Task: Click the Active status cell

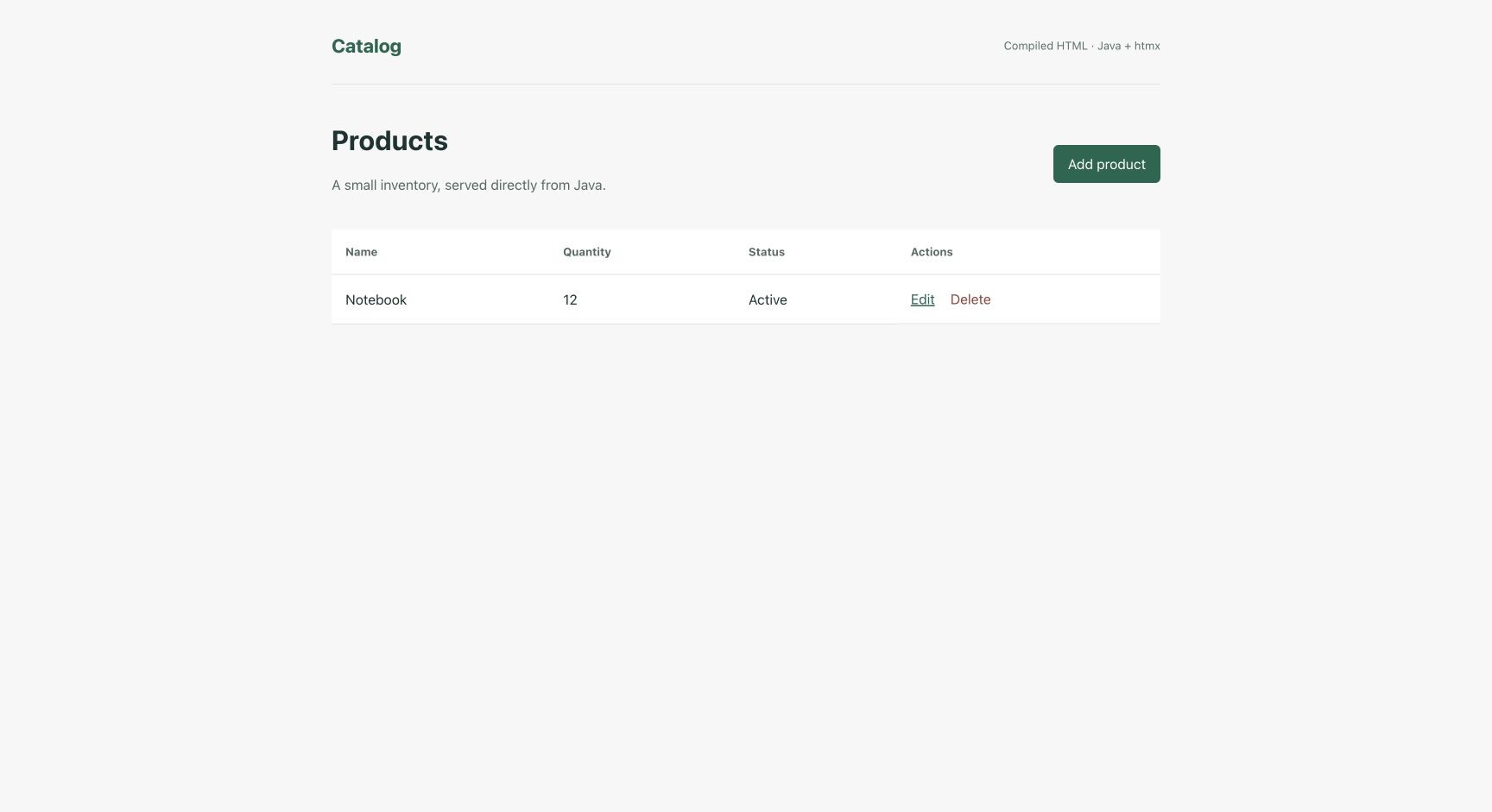Action: [x=816, y=299]
